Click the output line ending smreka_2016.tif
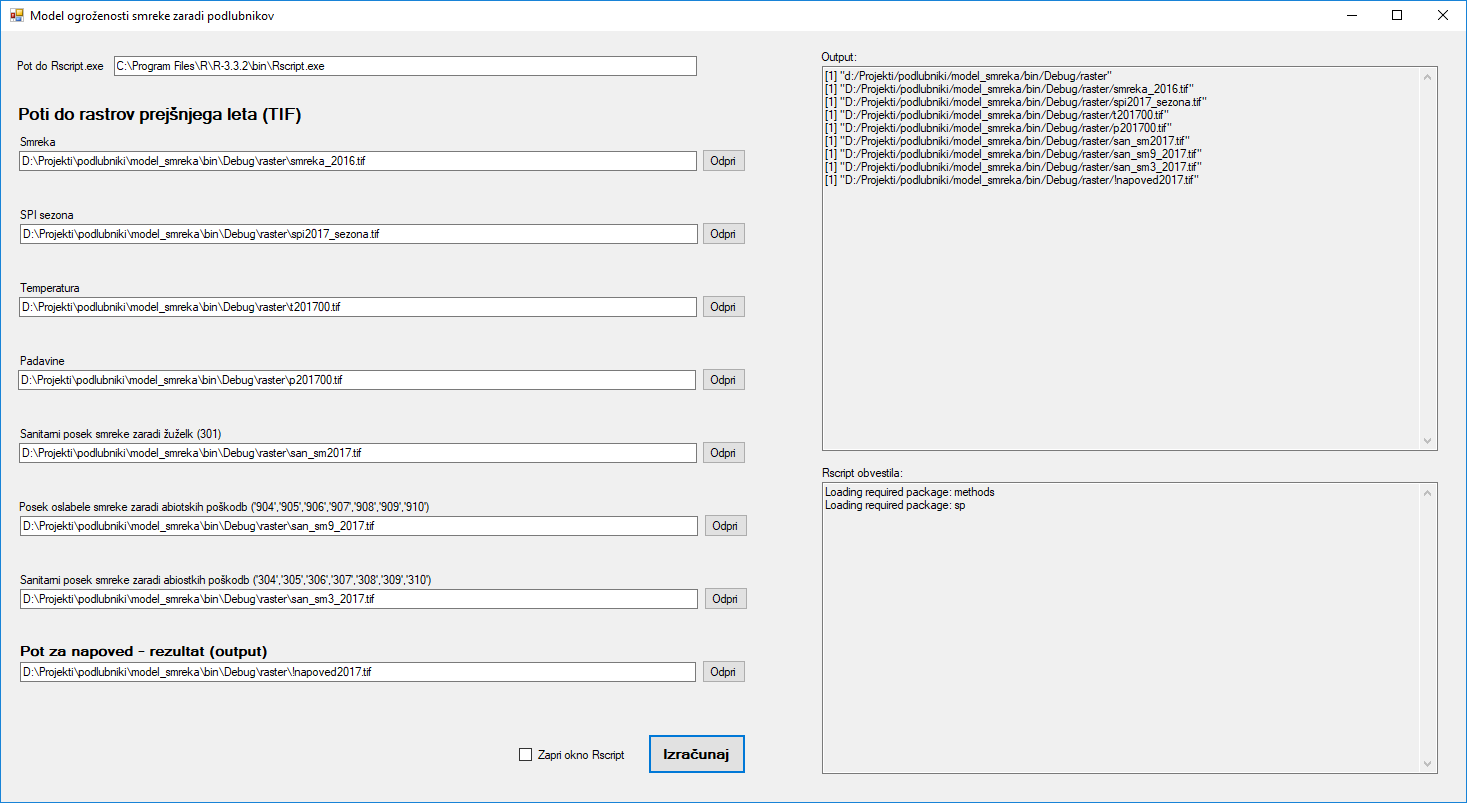The height and width of the screenshot is (803, 1467). tap(1010, 89)
